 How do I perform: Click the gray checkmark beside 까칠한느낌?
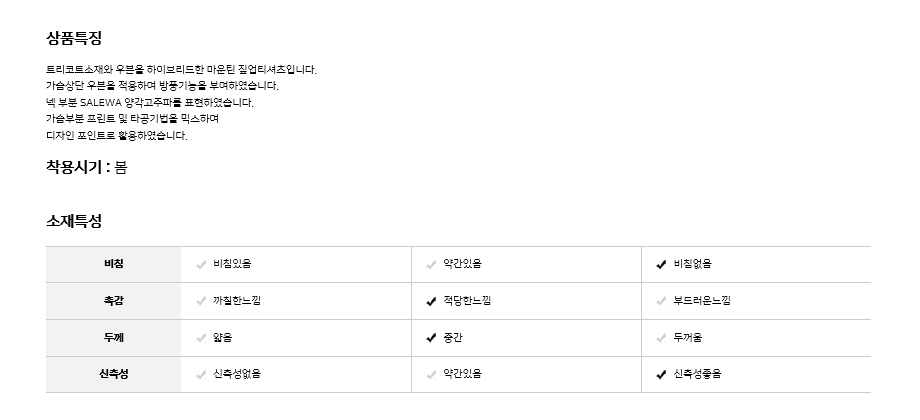click(x=201, y=301)
